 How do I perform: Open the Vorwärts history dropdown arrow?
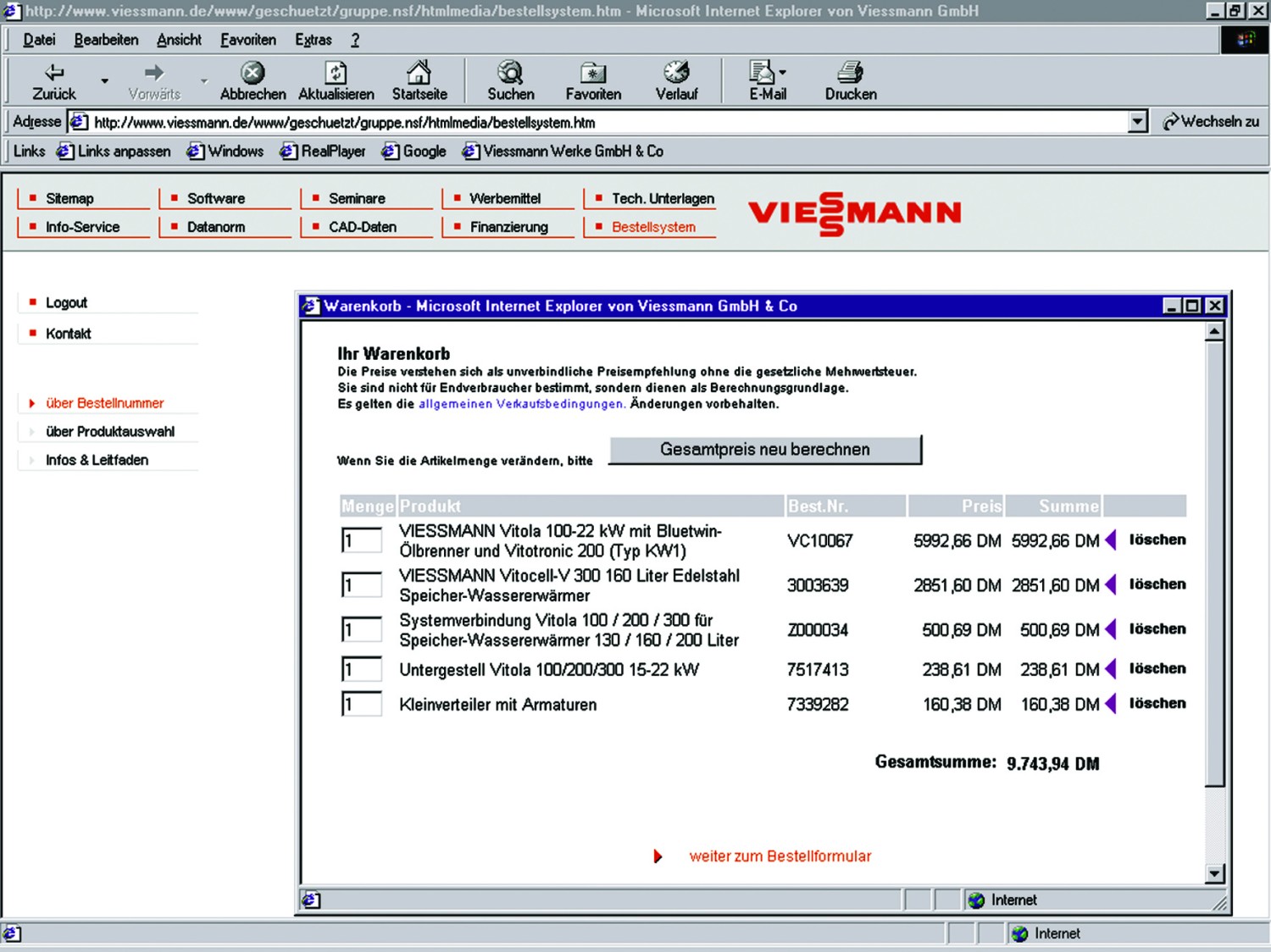pyautogui.click(x=204, y=81)
